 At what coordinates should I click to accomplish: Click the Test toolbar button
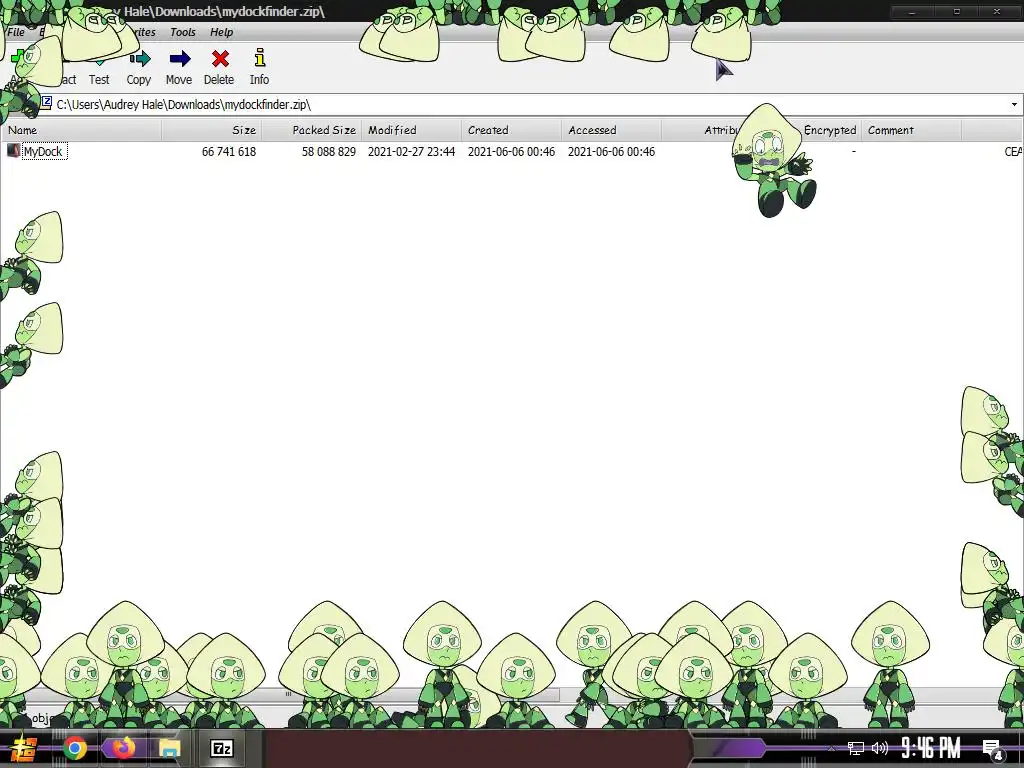[x=99, y=67]
